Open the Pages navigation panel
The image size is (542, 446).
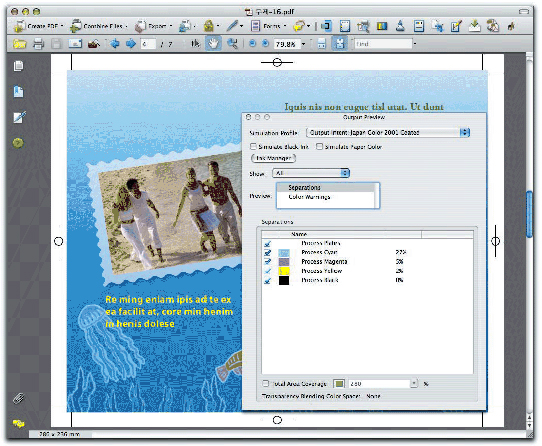18,66
